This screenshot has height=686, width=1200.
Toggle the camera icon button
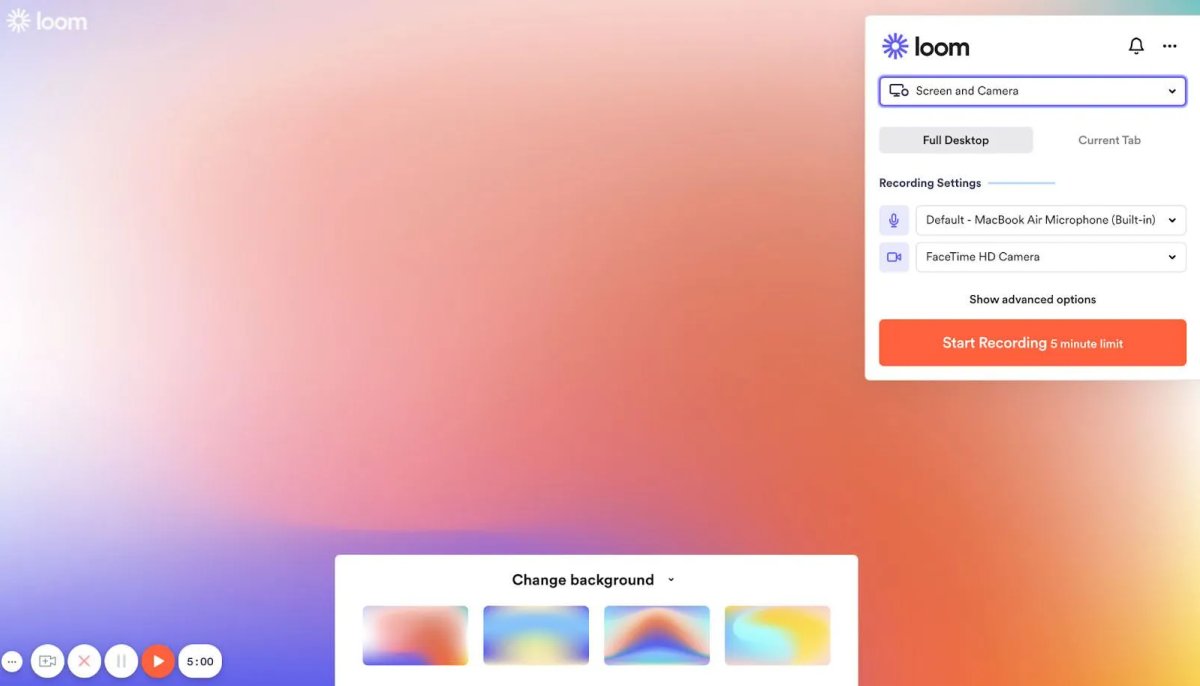894,257
